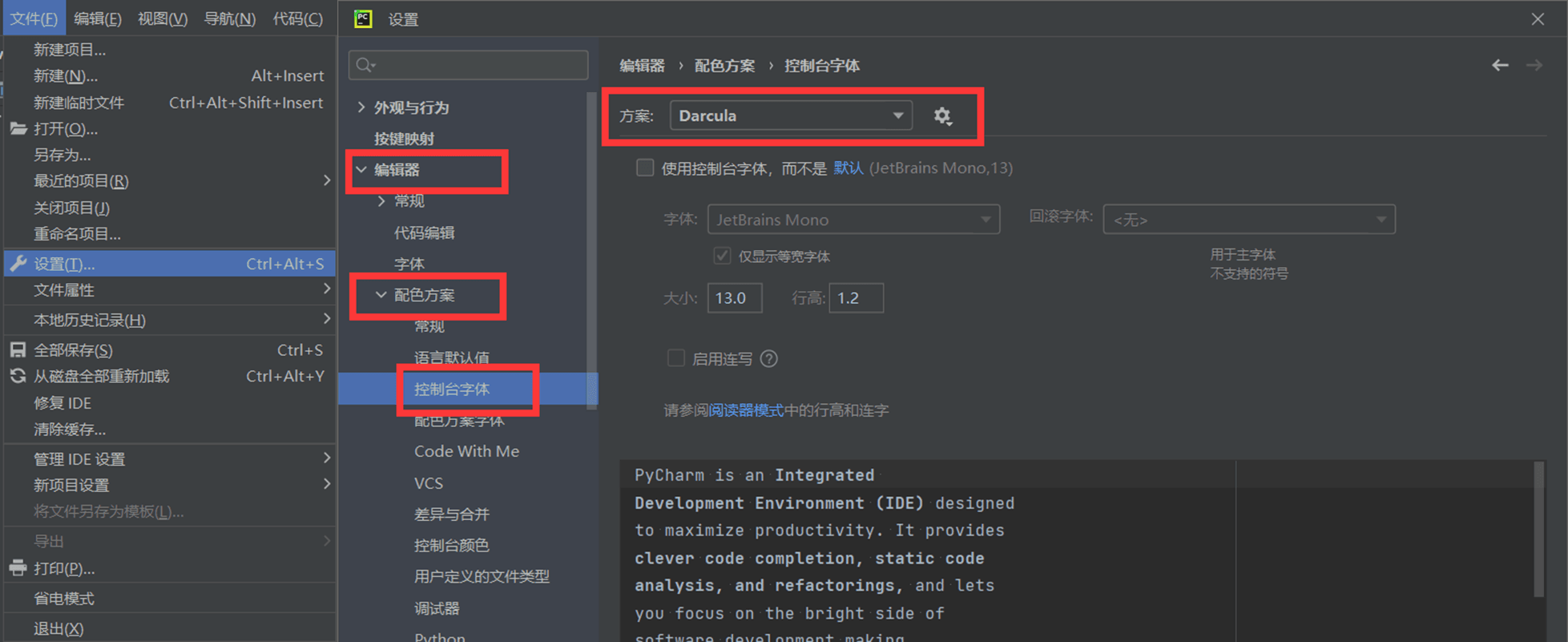Open the 回滚字体 dropdown
The width and height of the screenshot is (1568, 642).
(x=1249, y=220)
